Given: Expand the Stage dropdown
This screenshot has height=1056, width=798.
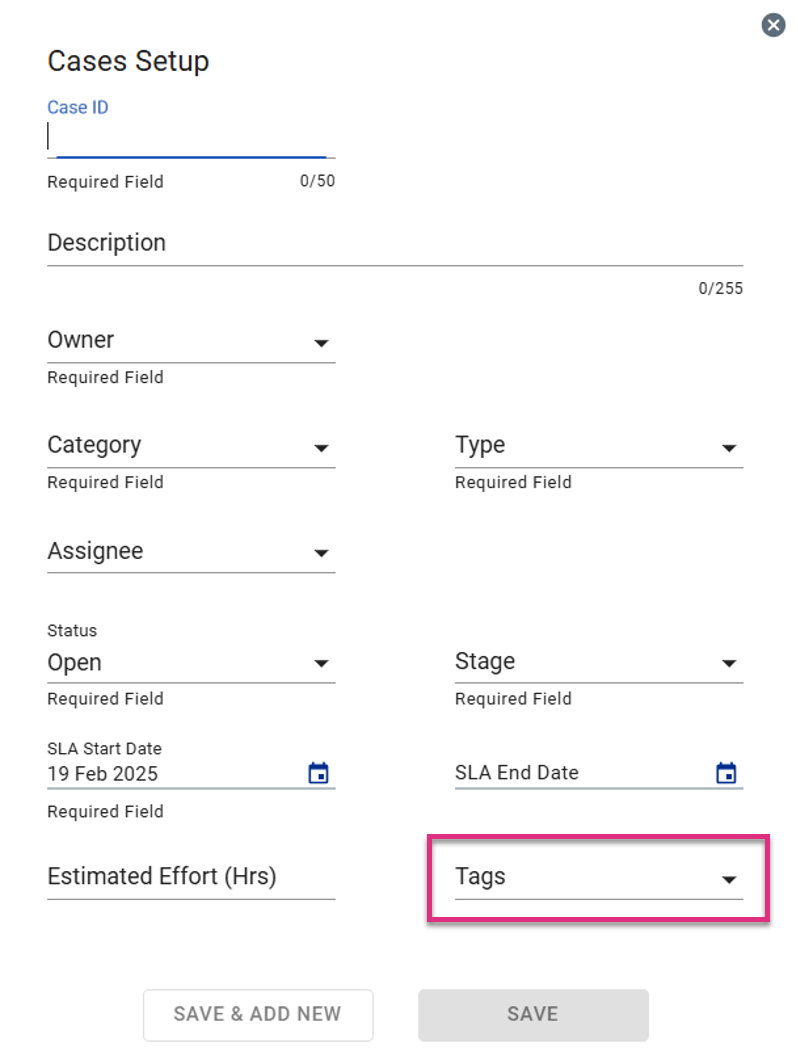Looking at the screenshot, I should [599, 662].
